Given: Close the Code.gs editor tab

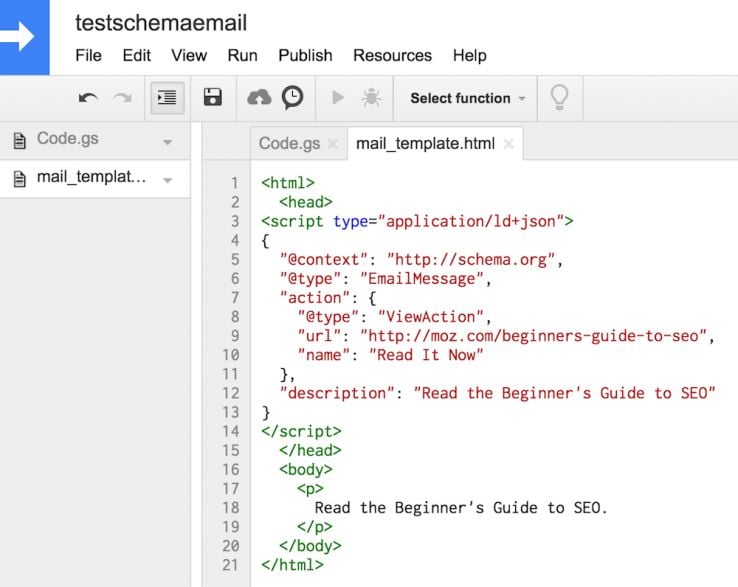Looking at the screenshot, I should 333,144.
